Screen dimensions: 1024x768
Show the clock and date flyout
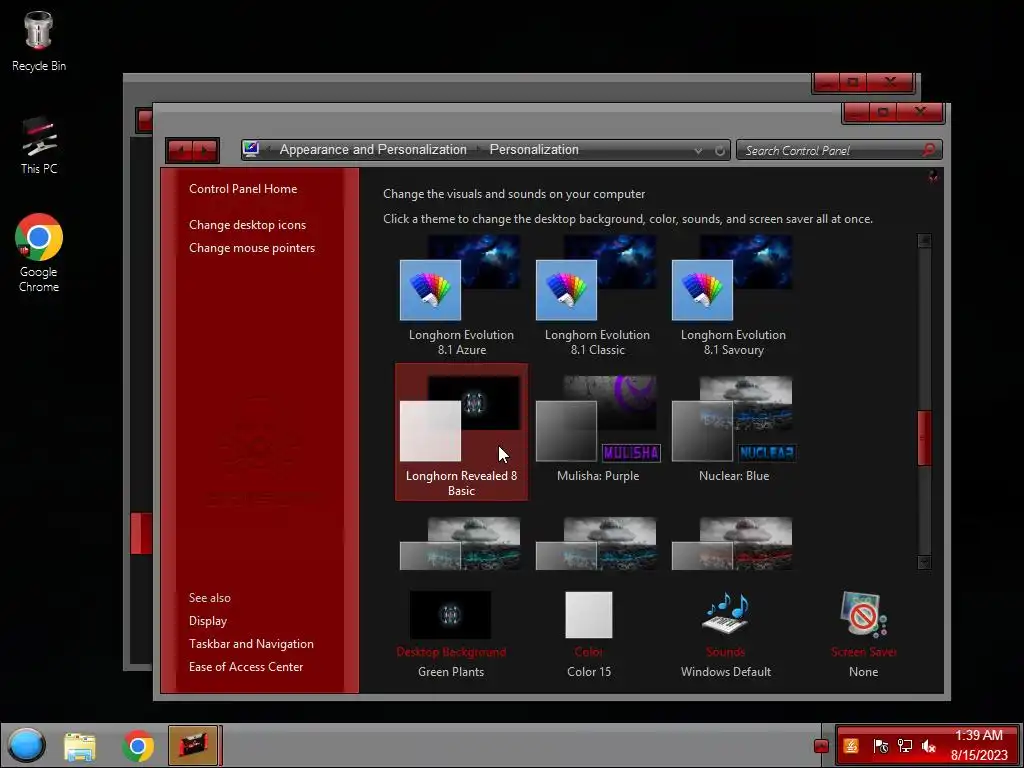click(979, 745)
